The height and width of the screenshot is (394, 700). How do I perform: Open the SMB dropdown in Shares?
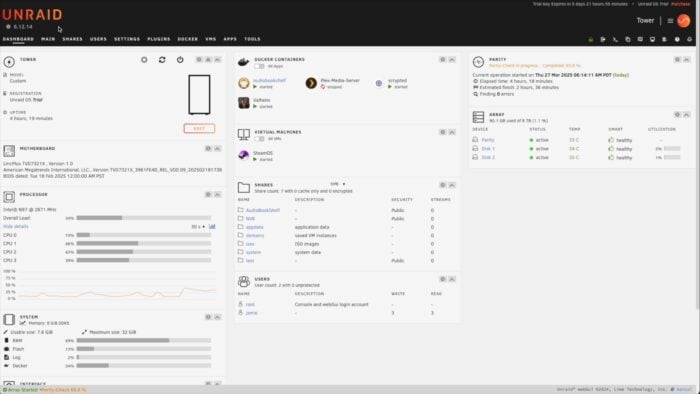(x=338, y=184)
